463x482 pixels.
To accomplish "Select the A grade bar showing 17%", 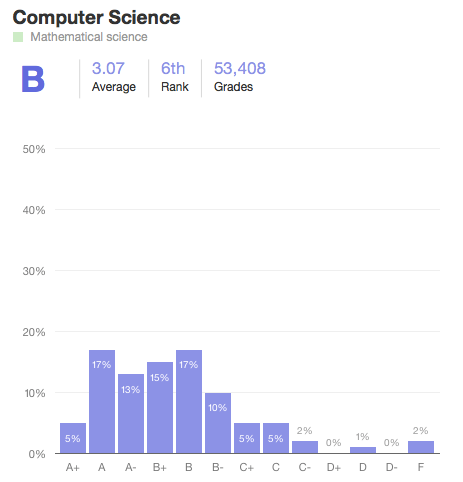I will click(102, 402).
